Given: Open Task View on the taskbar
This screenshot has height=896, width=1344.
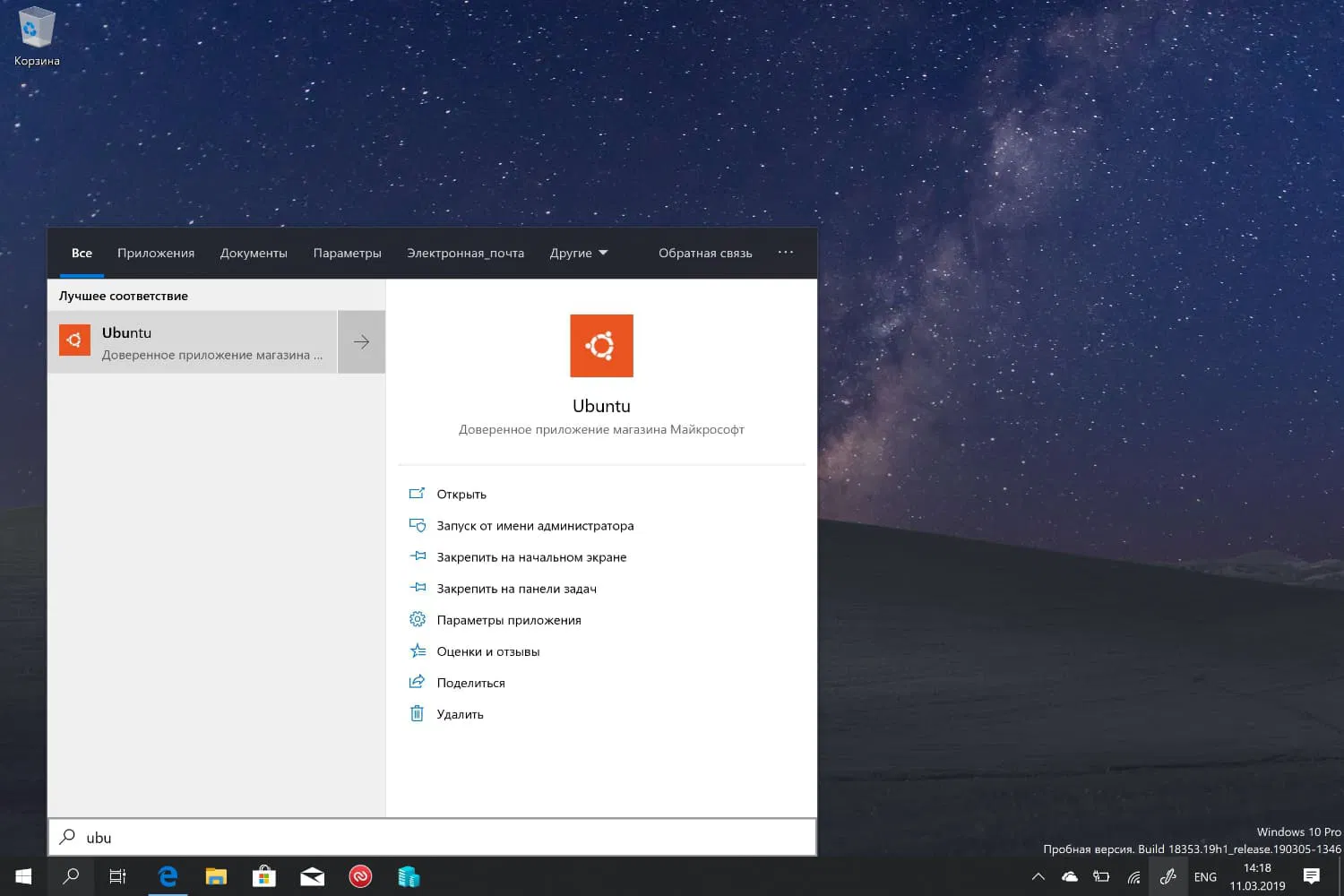Looking at the screenshot, I should (x=117, y=876).
